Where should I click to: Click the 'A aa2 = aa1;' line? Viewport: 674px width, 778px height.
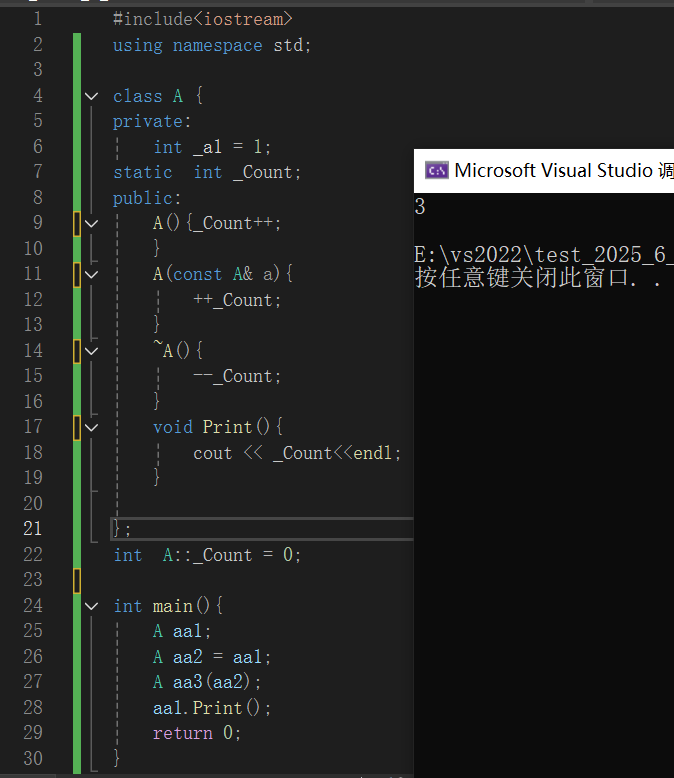coord(212,657)
